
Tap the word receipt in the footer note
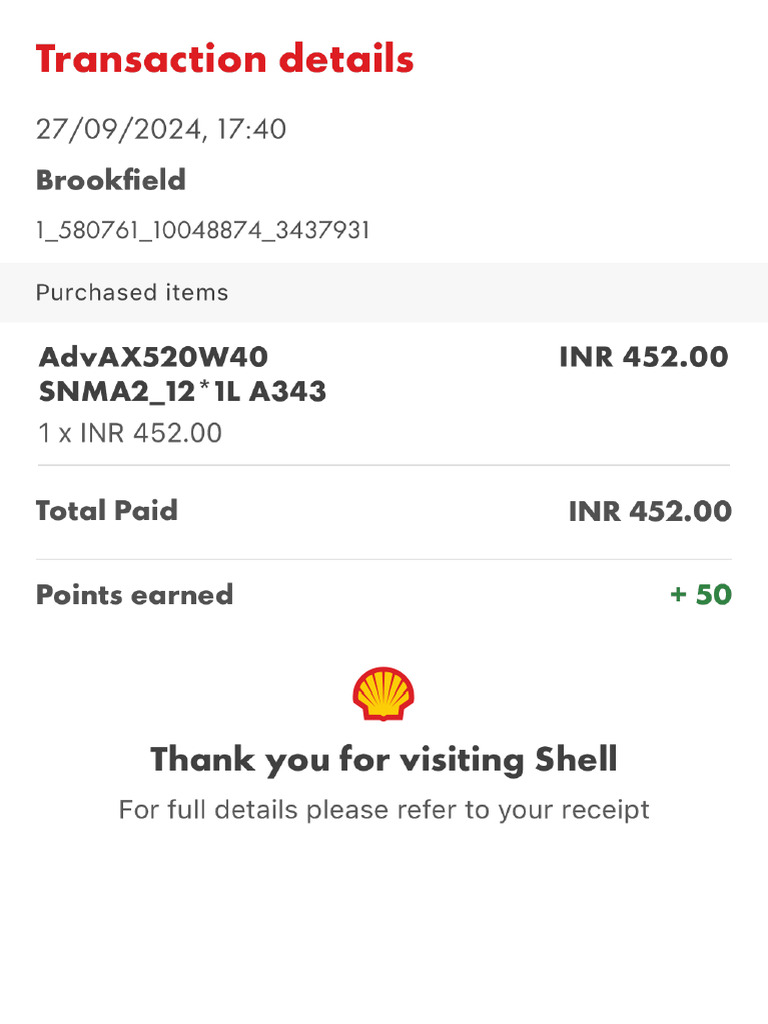tap(605, 809)
